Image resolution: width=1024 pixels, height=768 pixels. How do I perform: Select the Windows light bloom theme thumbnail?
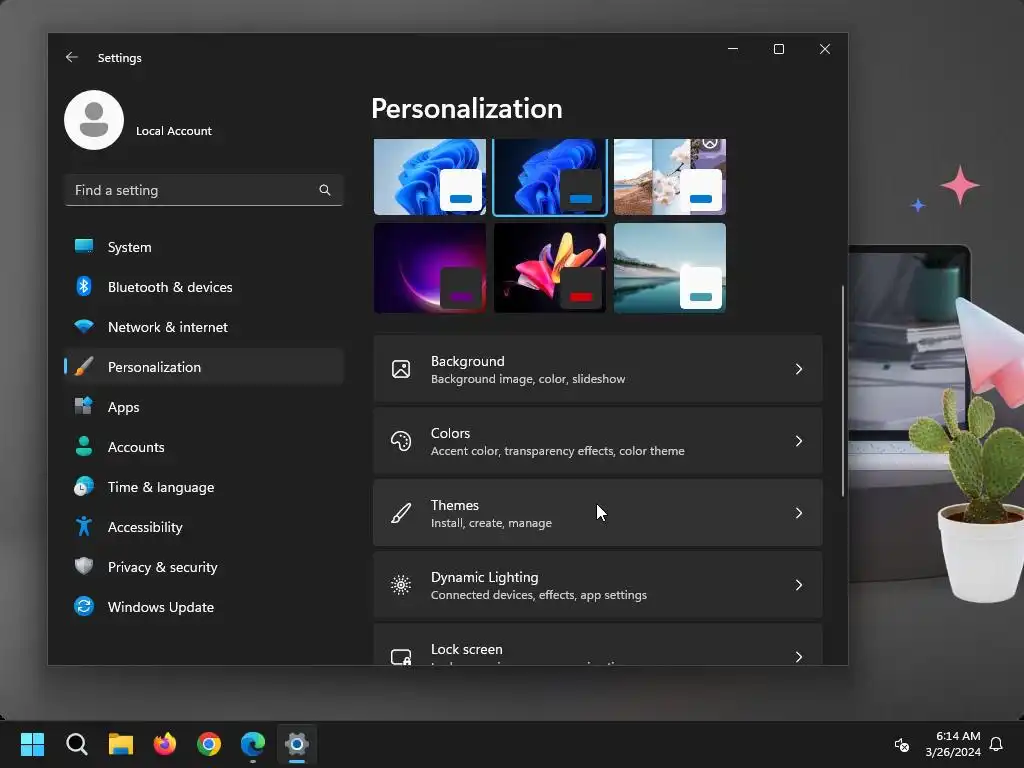coord(430,176)
